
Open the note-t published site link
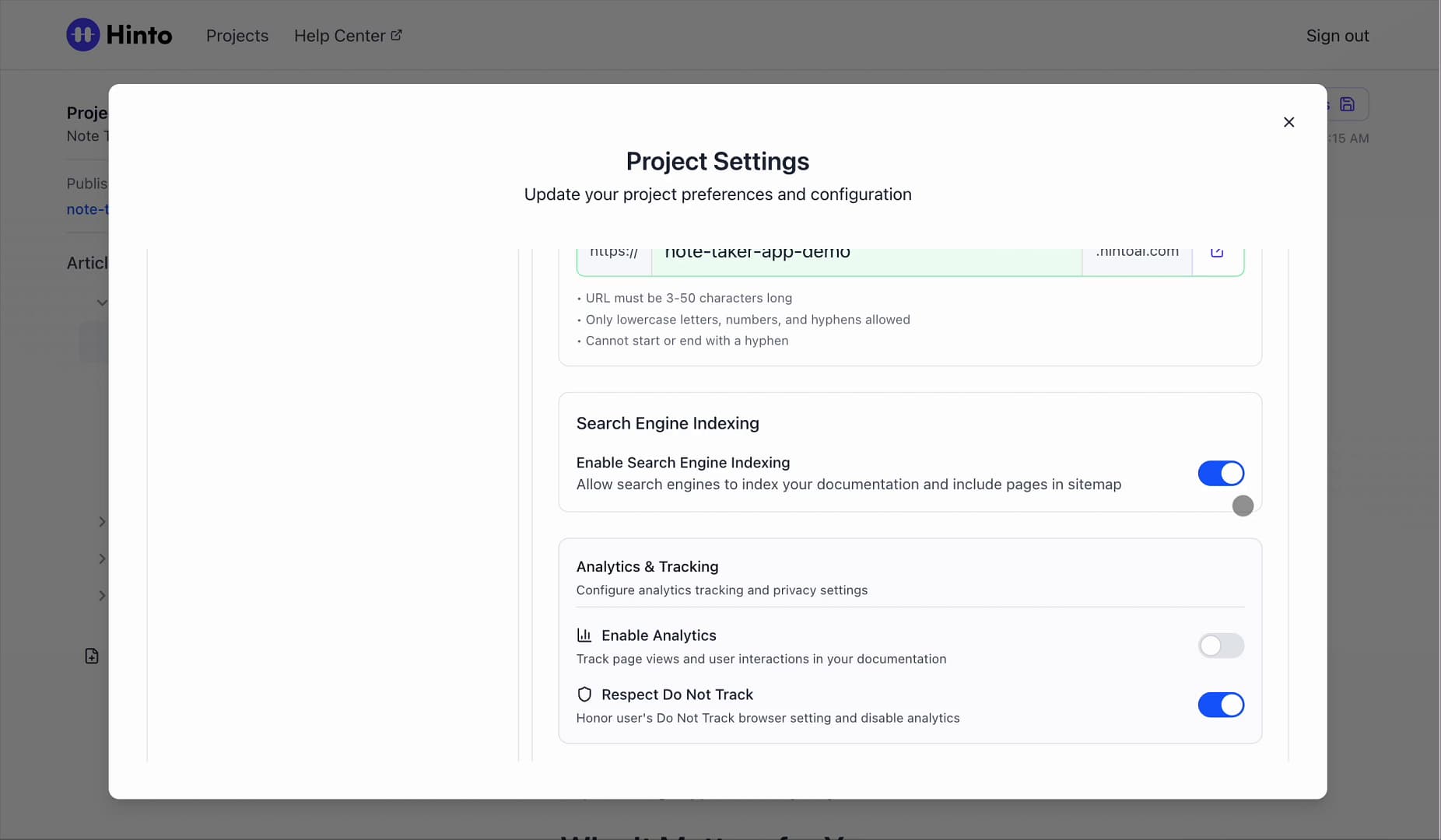tap(87, 209)
